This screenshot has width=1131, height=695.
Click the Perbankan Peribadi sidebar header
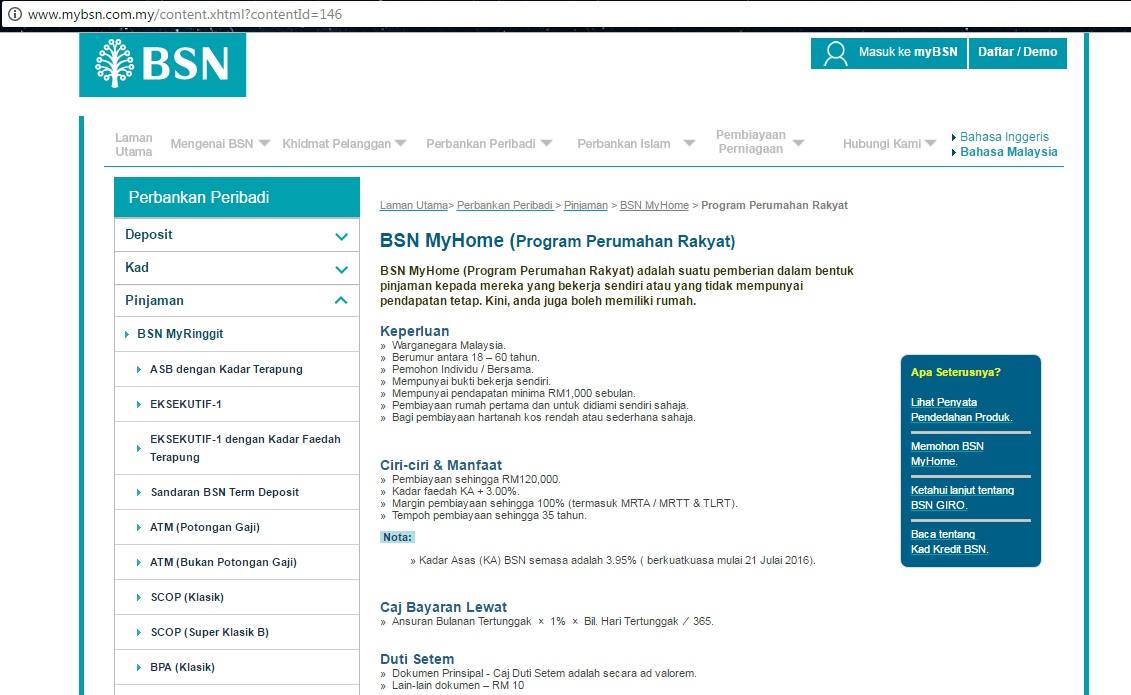coord(237,197)
